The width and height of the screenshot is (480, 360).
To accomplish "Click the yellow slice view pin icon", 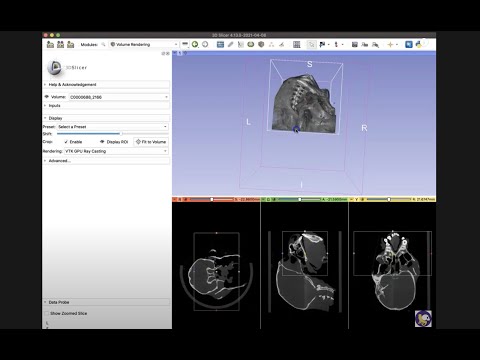I will (x=351, y=199).
